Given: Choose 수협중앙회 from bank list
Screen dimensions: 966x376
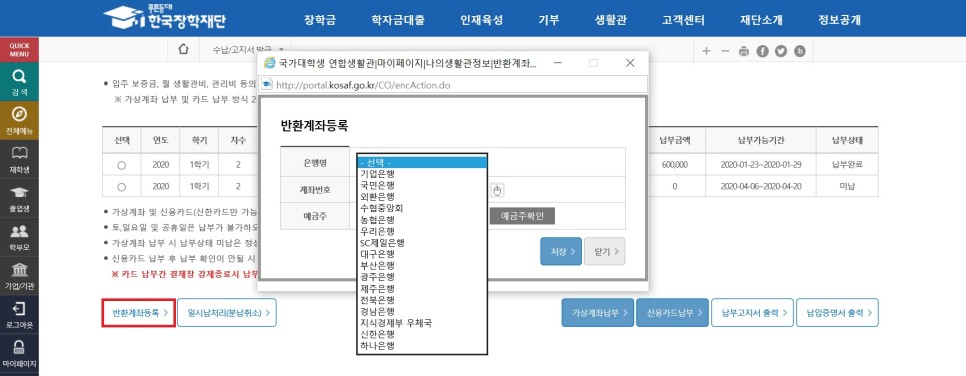Looking at the screenshot, I should [x=422, y=208].
